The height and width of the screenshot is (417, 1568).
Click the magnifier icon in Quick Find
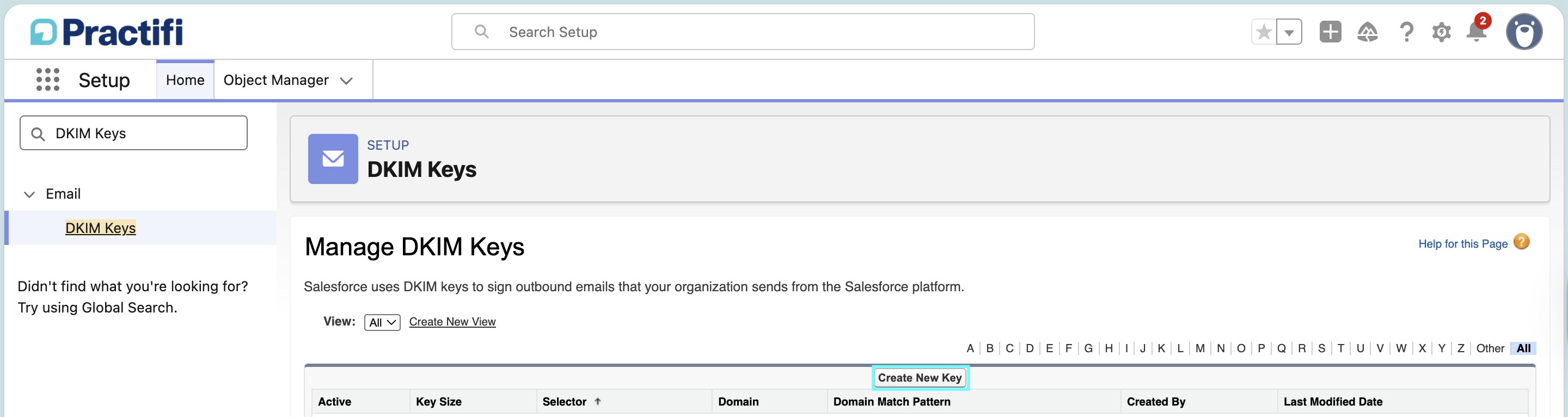point(38,134)
